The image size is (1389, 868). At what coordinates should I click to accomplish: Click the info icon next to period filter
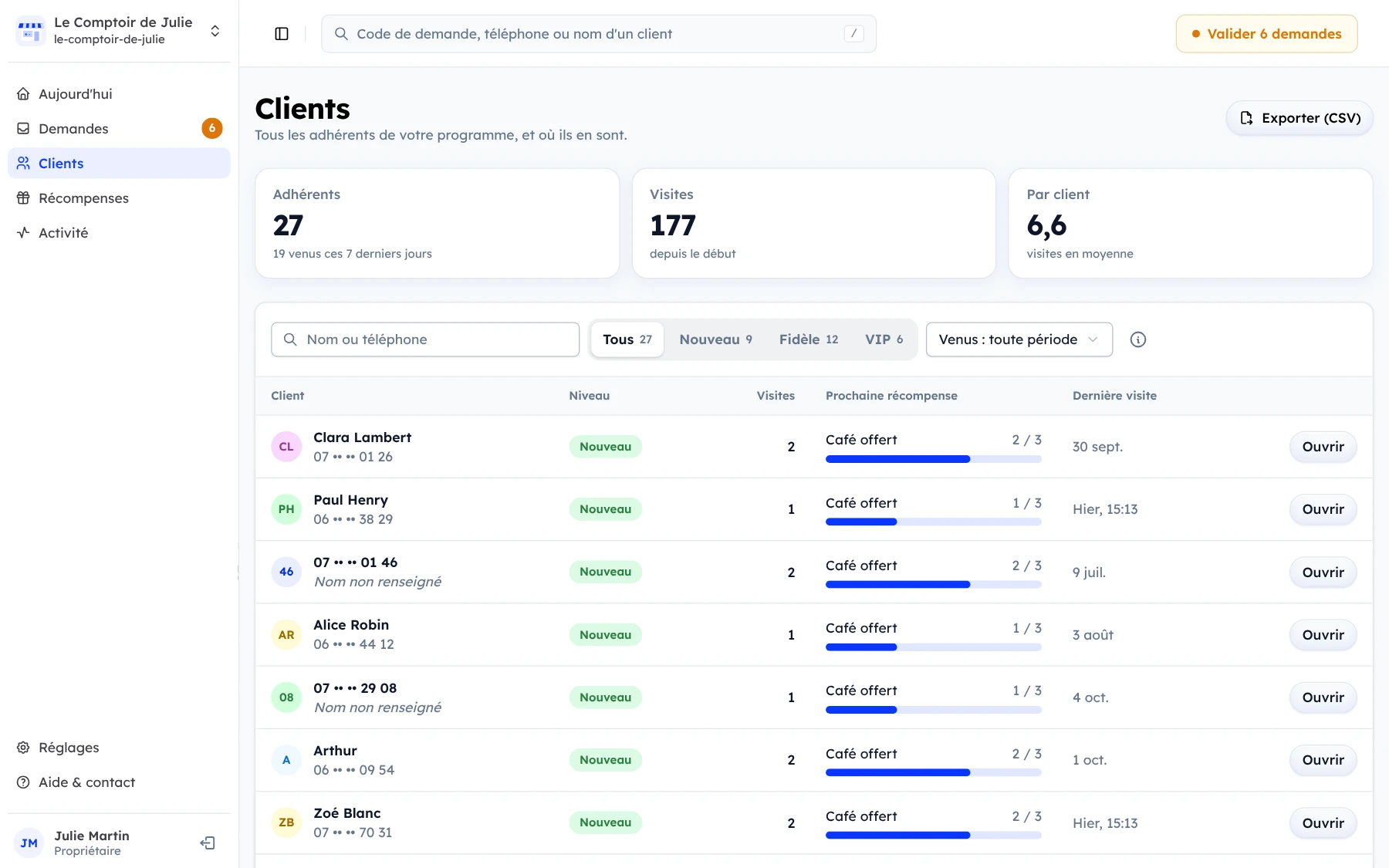click(1138, 339)
